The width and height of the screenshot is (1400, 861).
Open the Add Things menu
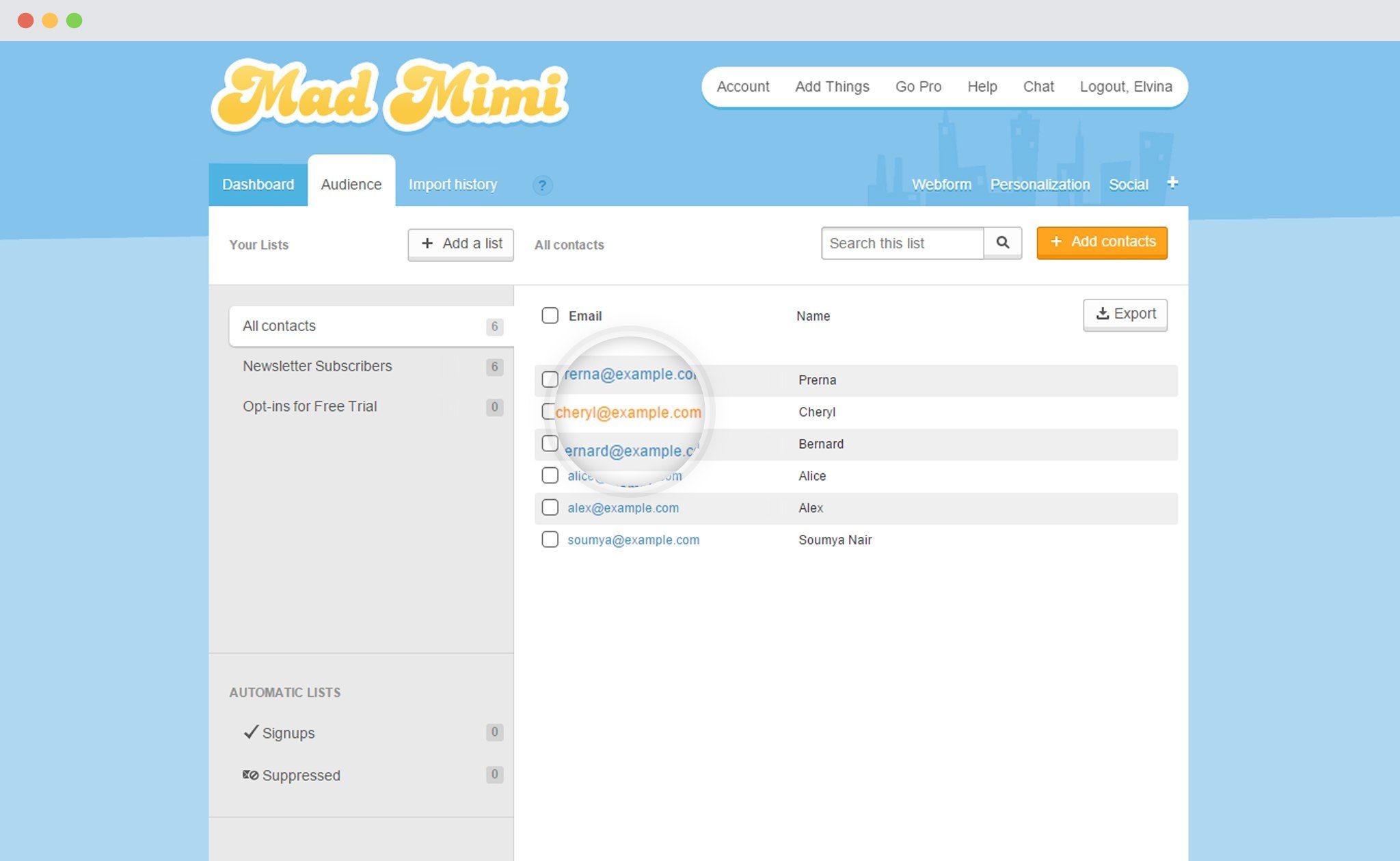pos(832,87)
